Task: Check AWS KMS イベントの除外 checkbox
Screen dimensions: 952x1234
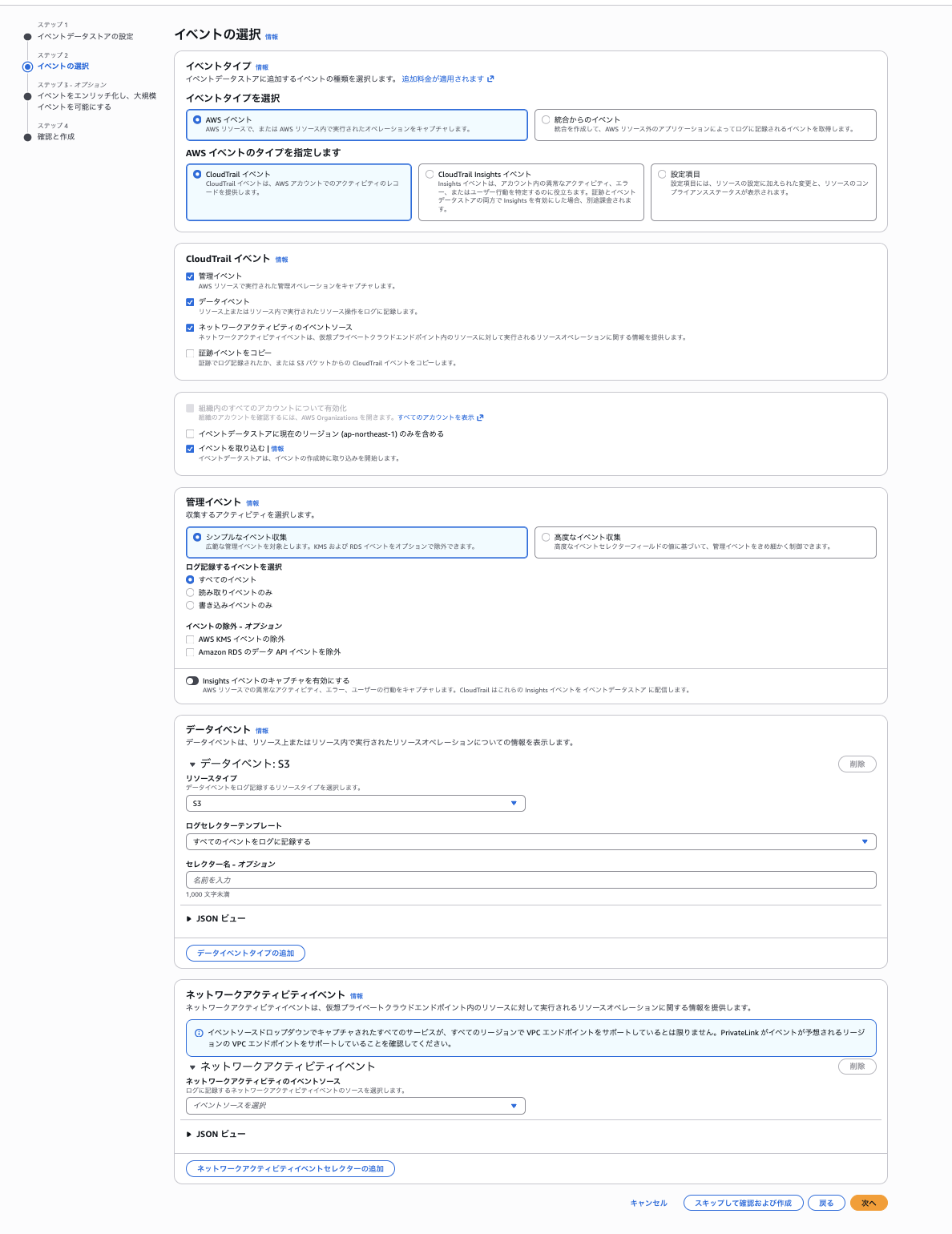Action: [x=190, y=639]
